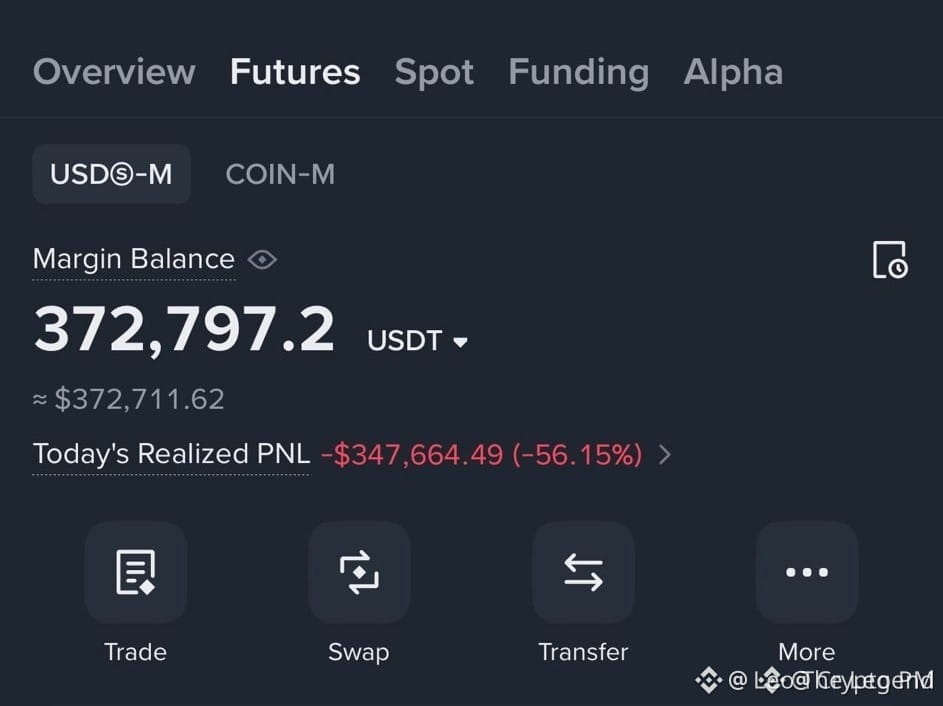The image size is (943, 706).
Task: Switch to the Spot tab
Action: click(434, 73)
